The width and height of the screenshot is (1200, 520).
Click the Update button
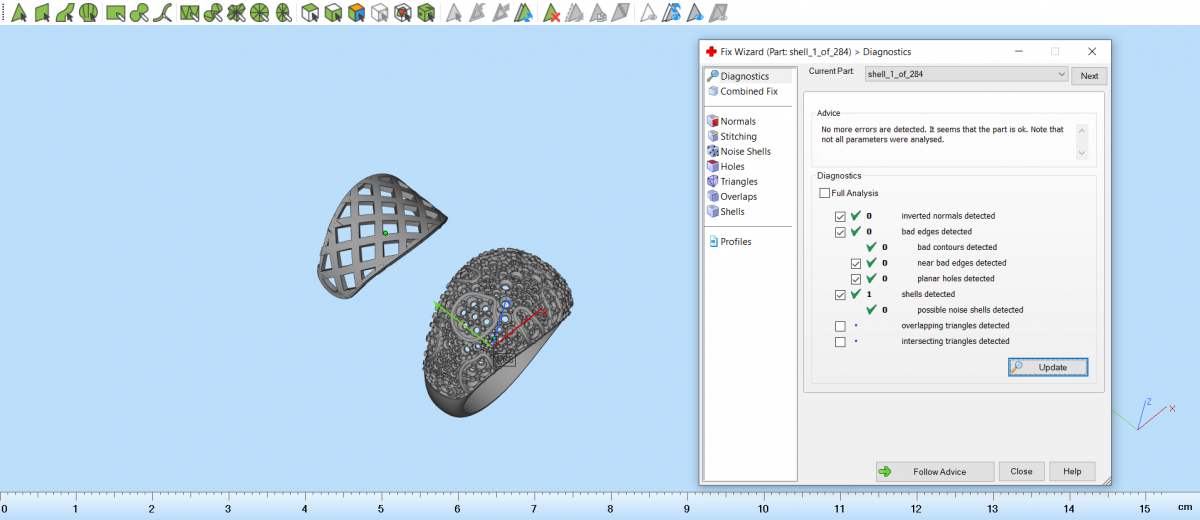click(x=1047, y=367)
